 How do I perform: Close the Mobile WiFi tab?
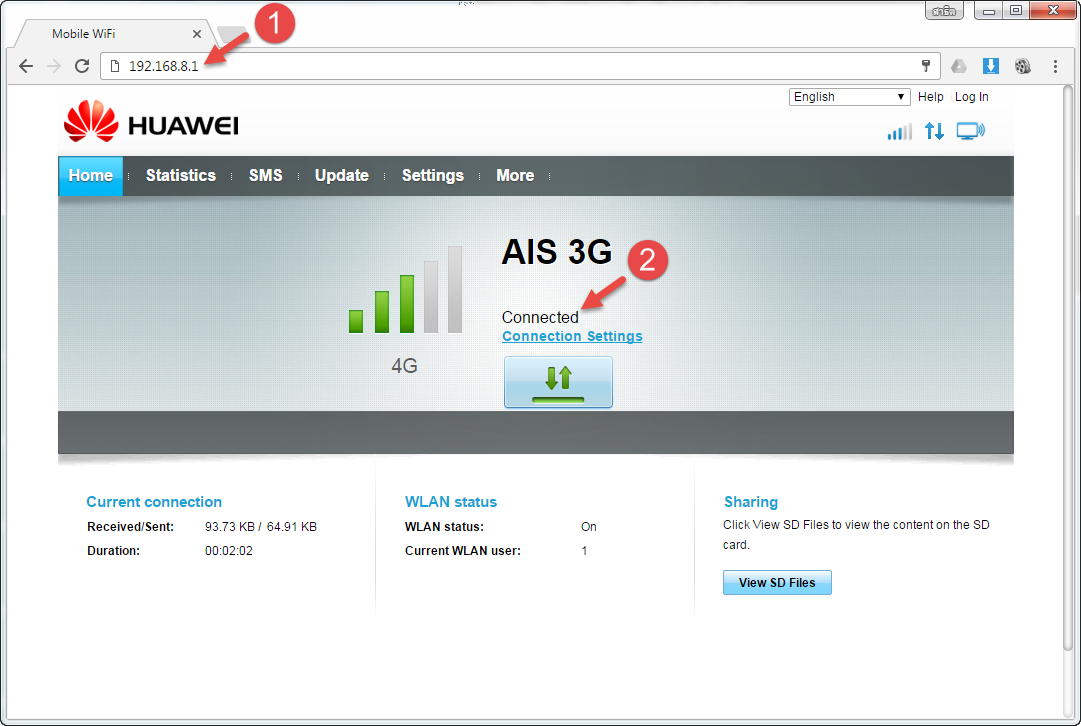coord(197,34)
